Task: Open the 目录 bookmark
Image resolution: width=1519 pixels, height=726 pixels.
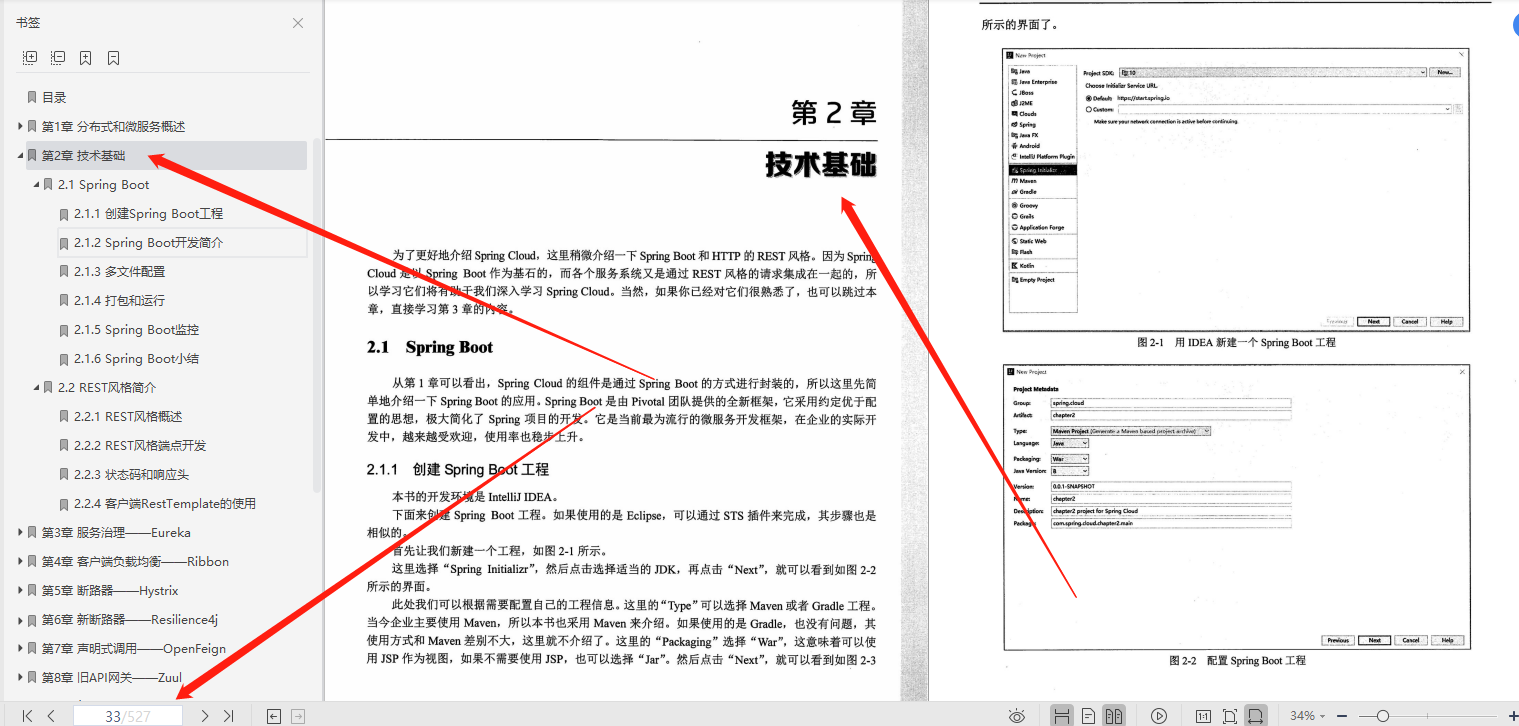Action: point(54,97)
